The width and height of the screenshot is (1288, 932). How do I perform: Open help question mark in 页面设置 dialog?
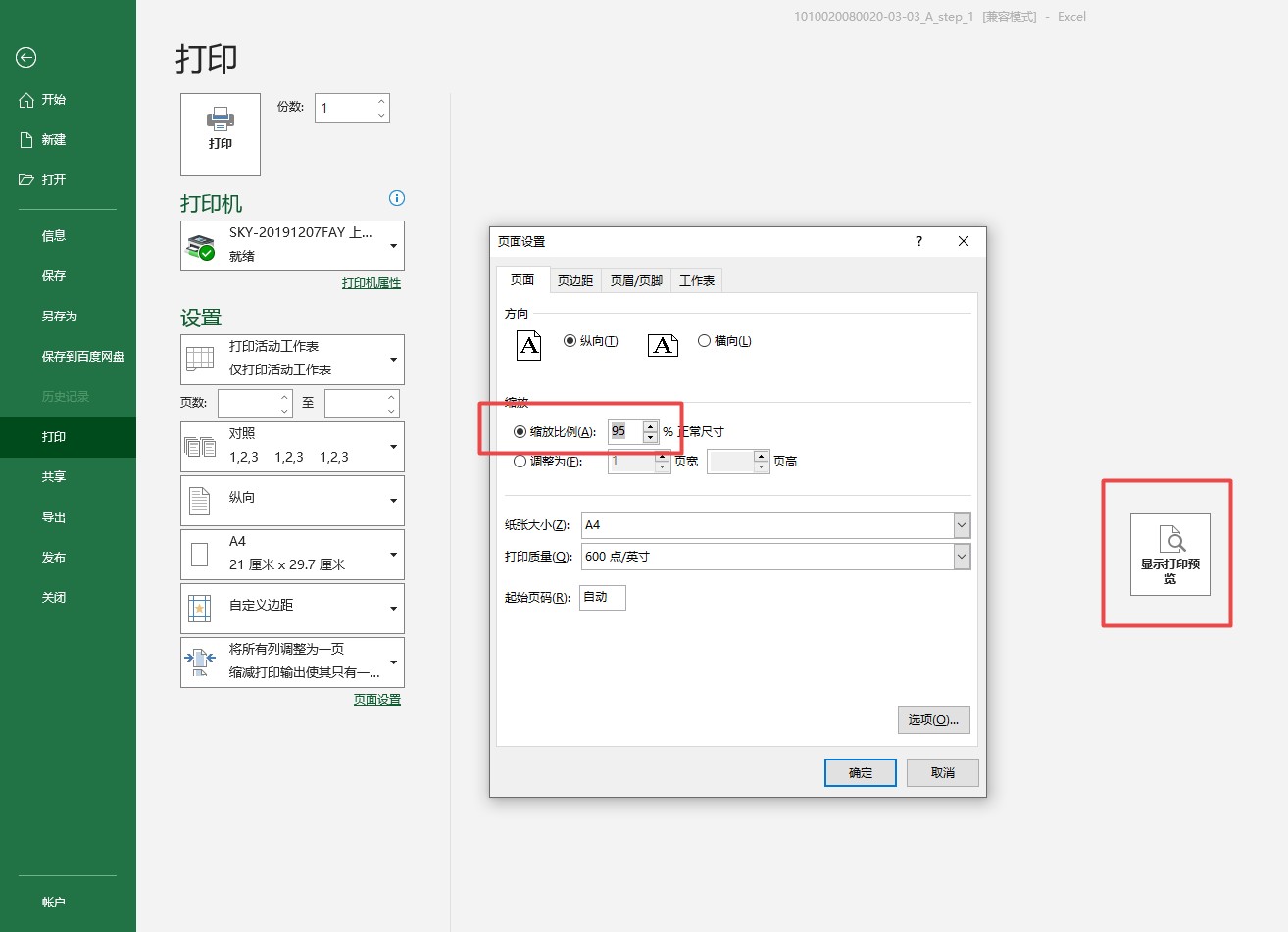(919, 241)
